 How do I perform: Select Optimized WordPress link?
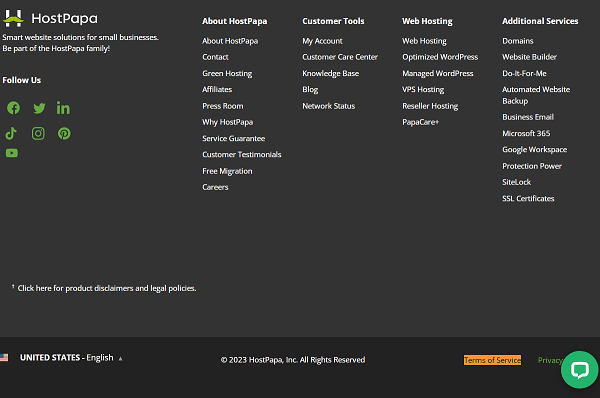click(440, 57)
